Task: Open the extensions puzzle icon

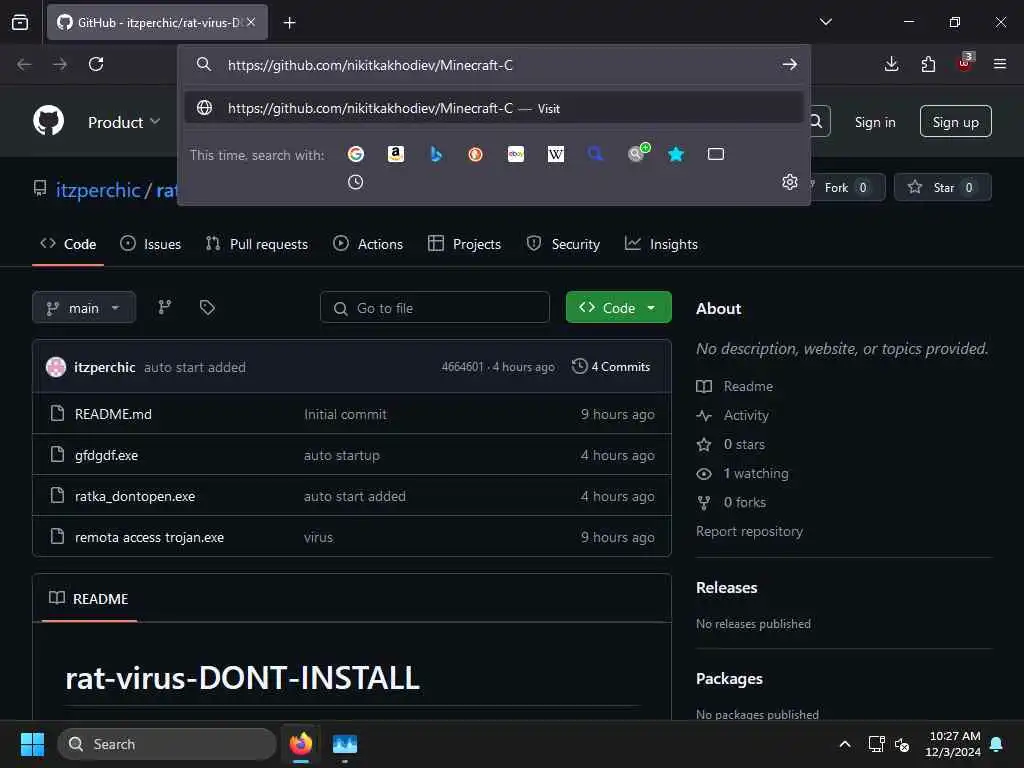Action: 928,64
